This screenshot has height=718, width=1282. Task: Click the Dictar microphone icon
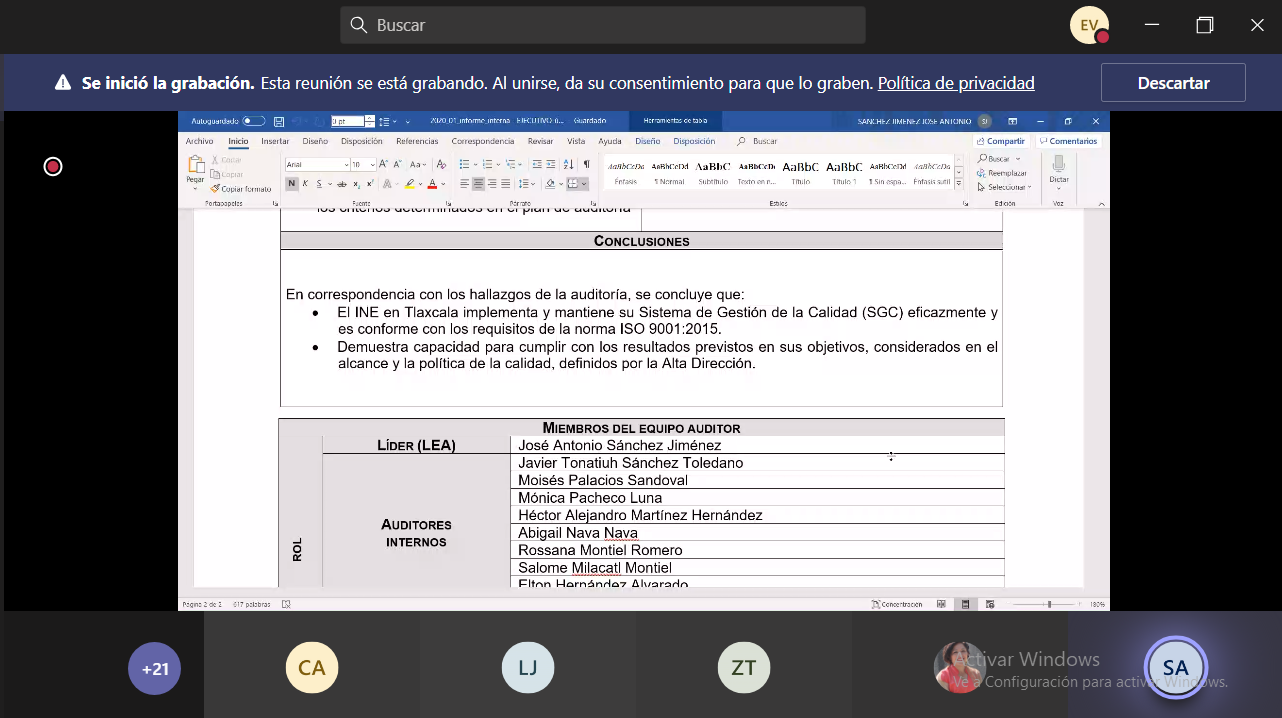(x=1059, y=166)
